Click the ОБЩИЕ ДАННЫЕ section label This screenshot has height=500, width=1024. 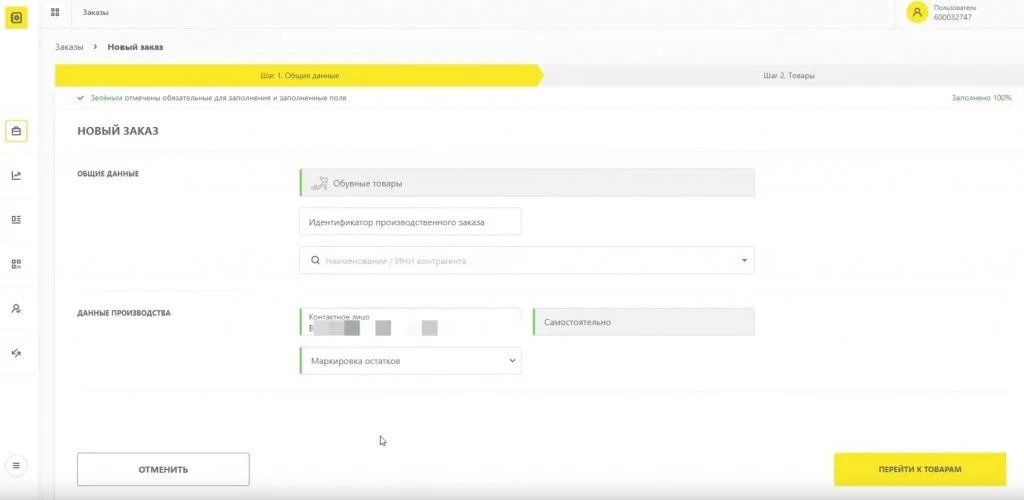pyautogui.click(x=108, y=174)
